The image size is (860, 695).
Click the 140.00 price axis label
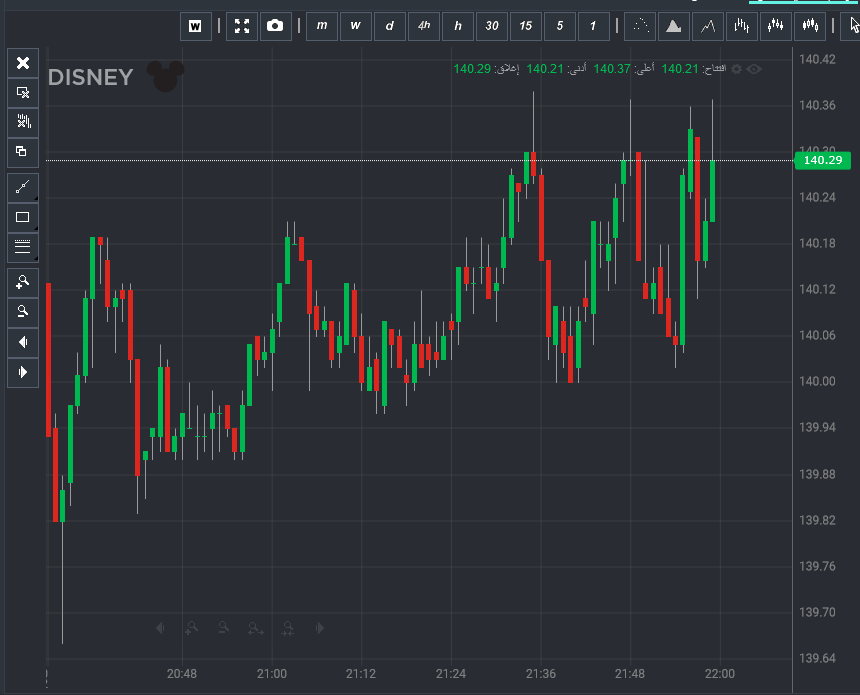point(817,381)
